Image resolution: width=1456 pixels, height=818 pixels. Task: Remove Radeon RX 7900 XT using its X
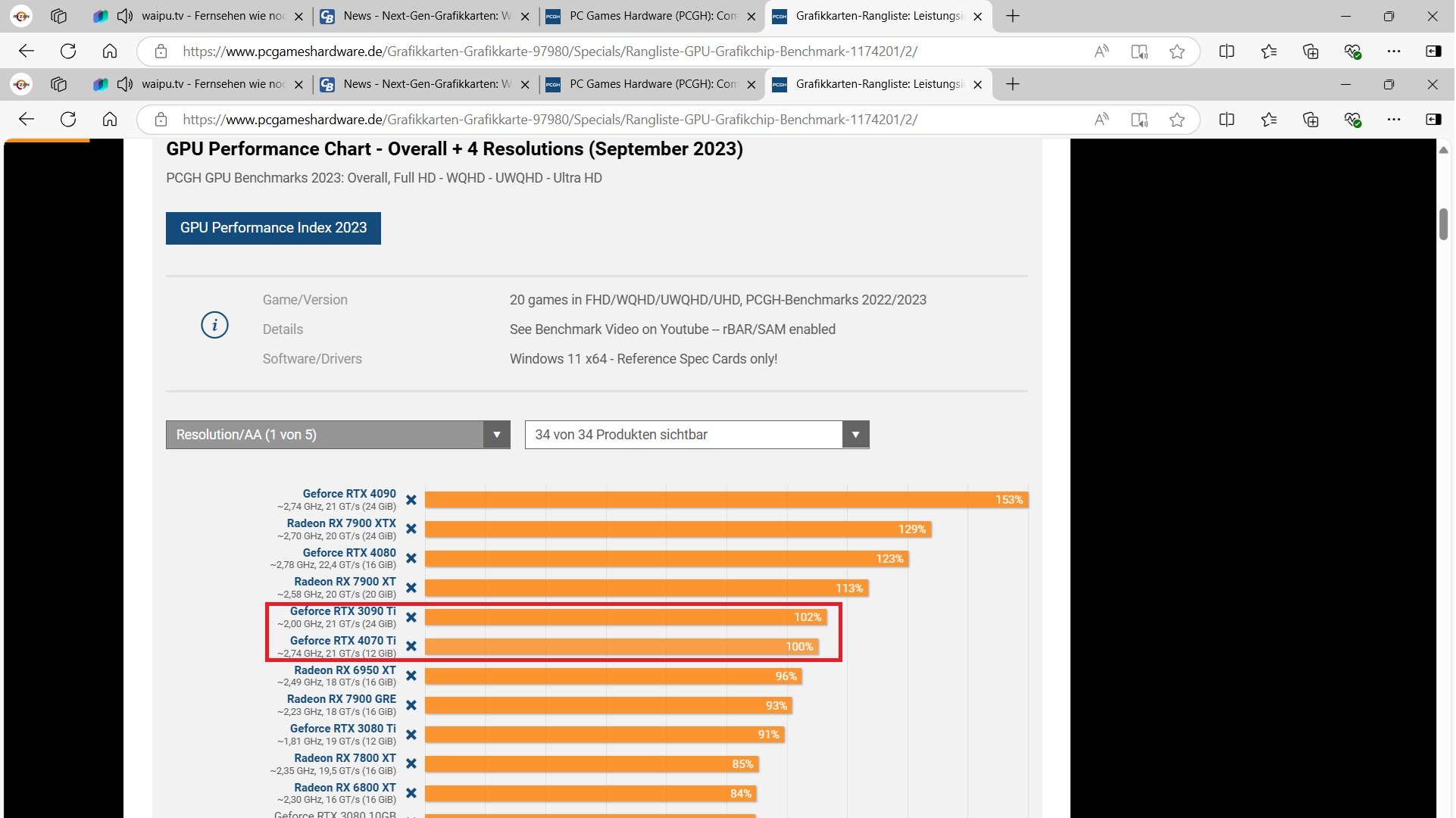coord(411,589)
